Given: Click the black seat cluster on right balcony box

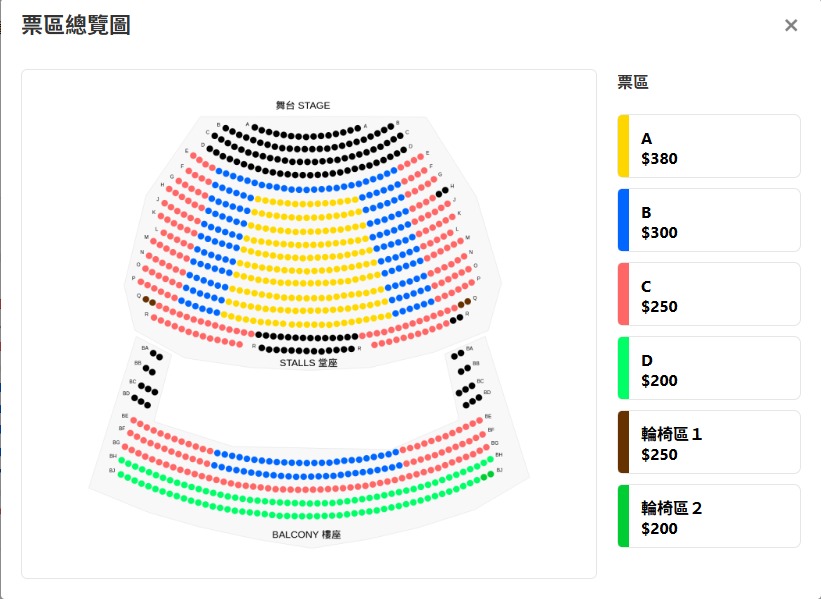Looking at the screenshot, I should [x=464, y=379].
